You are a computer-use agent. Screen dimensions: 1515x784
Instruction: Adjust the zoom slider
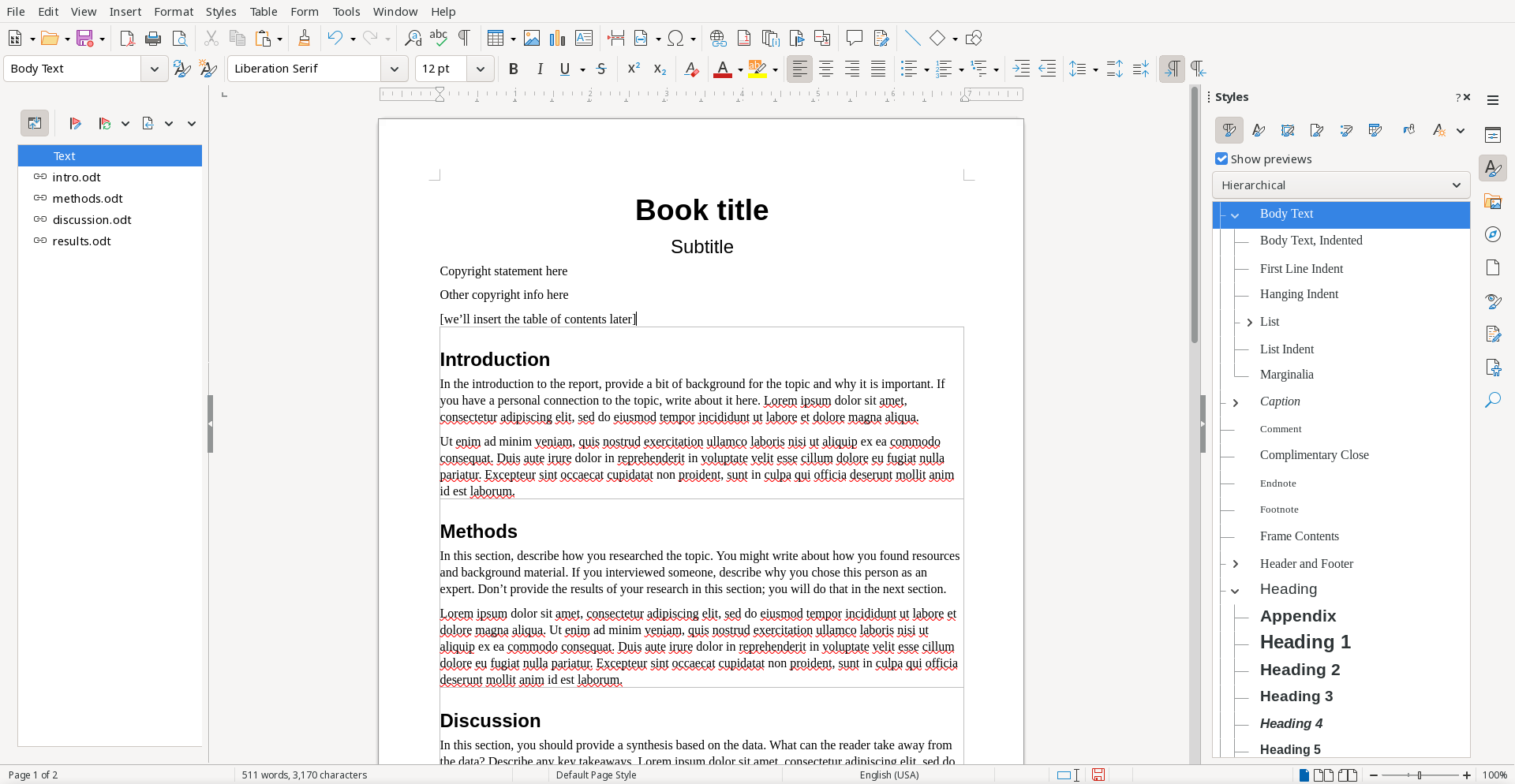coord(1420,775)
